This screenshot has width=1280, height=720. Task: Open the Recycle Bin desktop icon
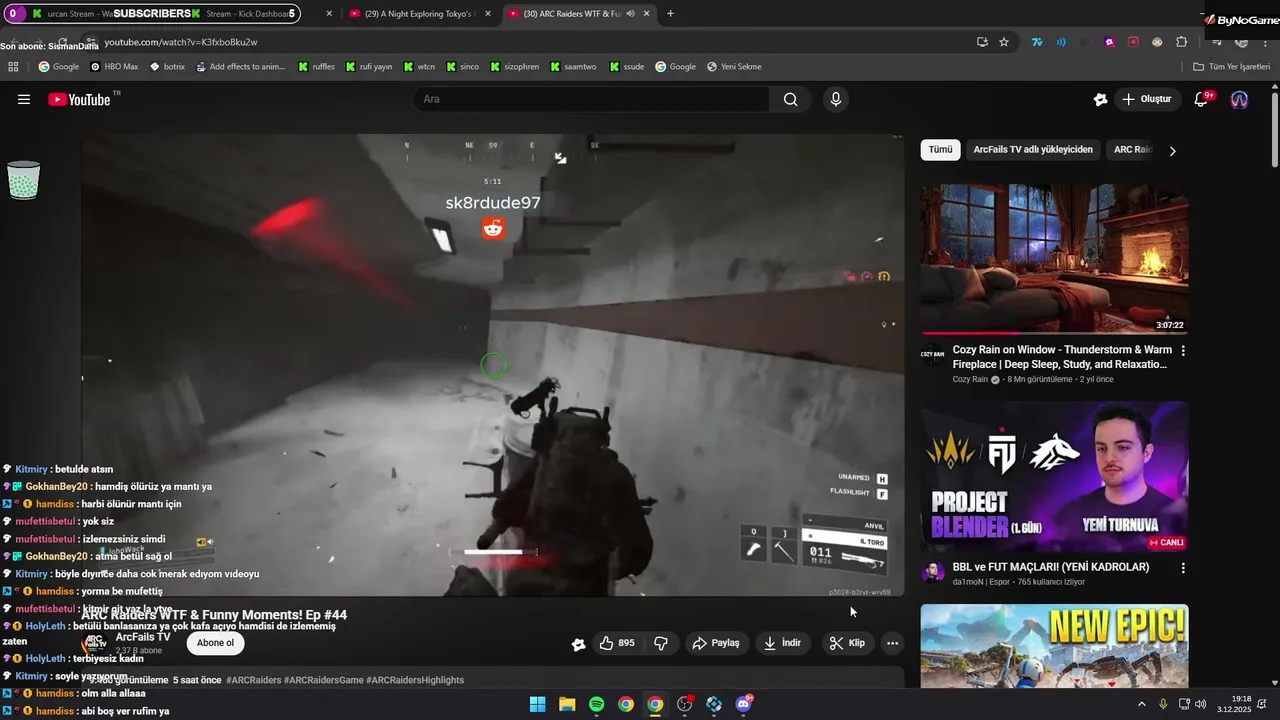pyautogui.click(x=24, y=180)
